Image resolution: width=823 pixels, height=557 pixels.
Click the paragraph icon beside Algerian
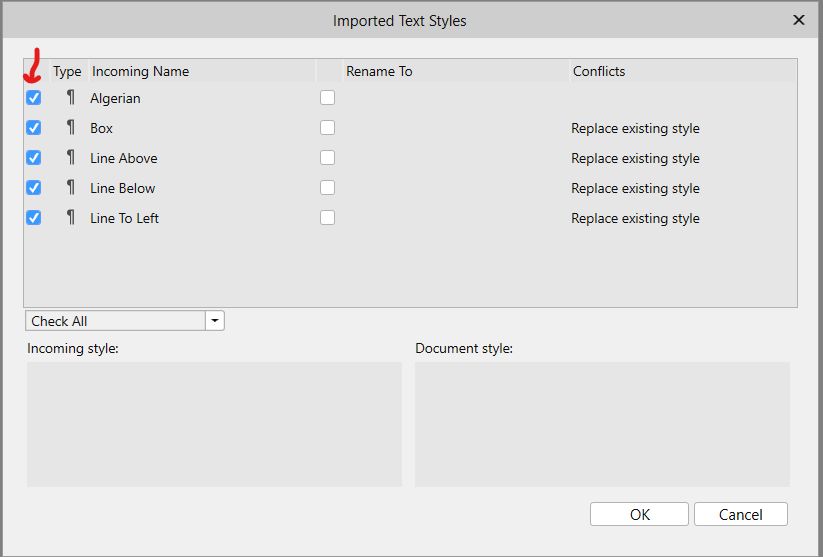coord(71,98)
